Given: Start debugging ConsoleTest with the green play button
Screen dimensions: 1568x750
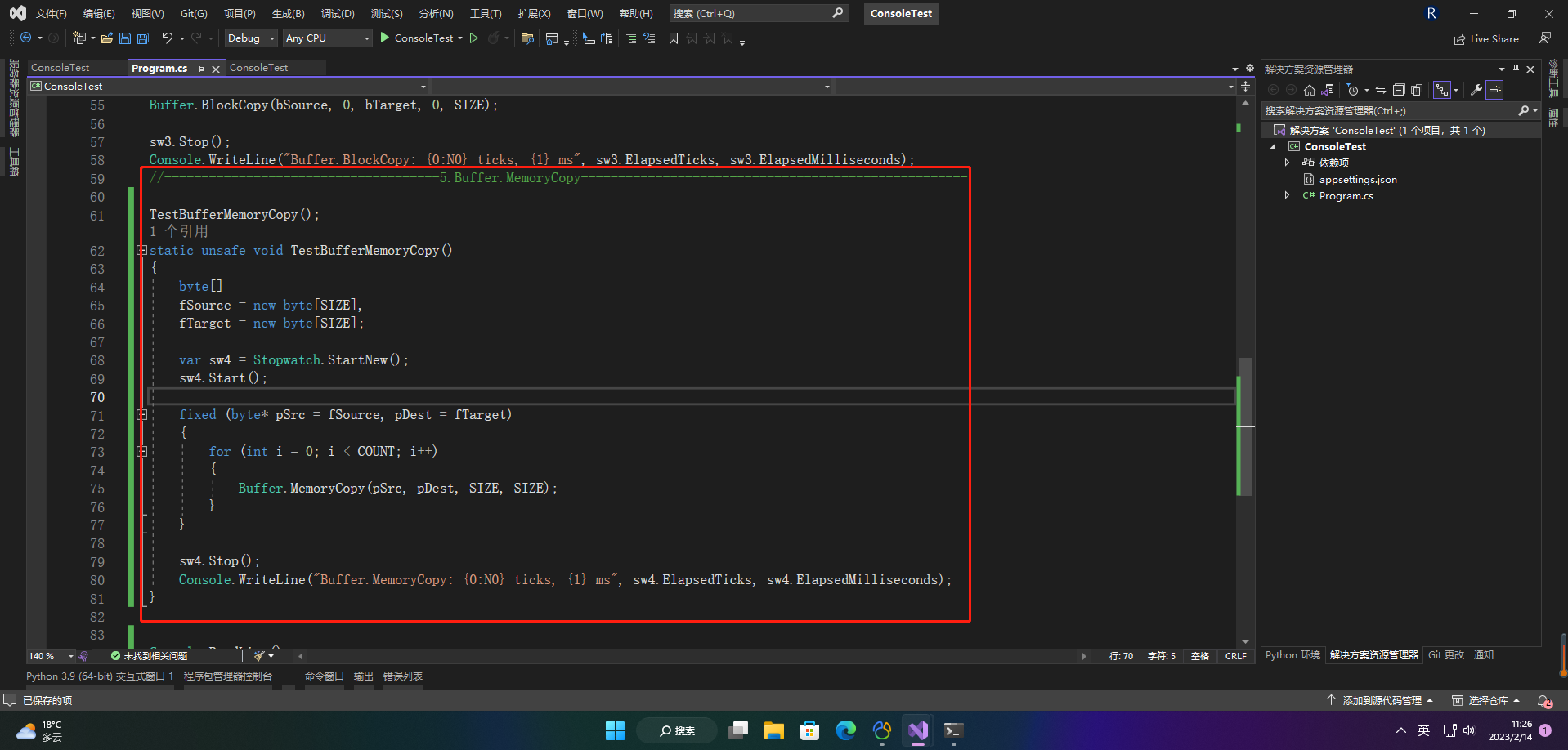Looking at the screenshot, I should [x=385, y=38].
